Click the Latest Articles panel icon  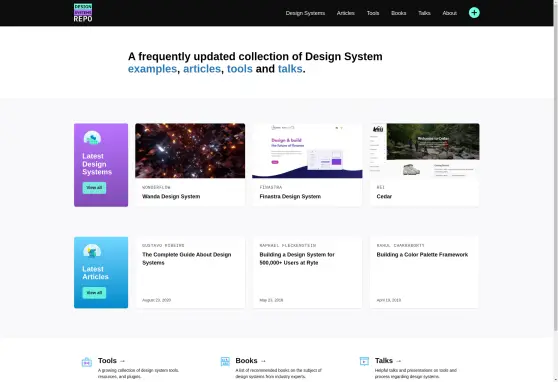(92, 251)
